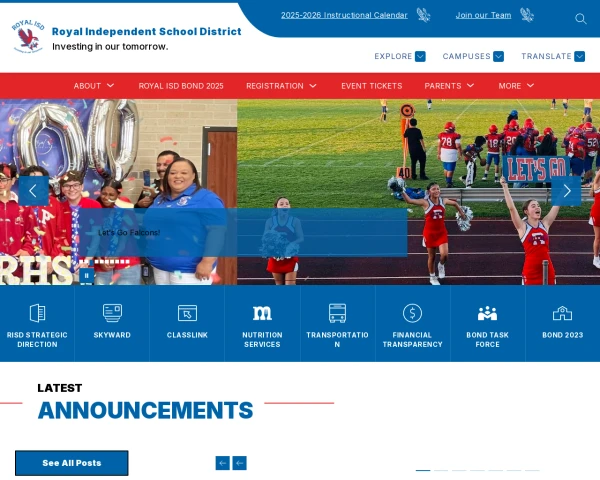Click Investing in our tomorrow tagline
Screen dimensions: 600x480
click(110, 47)
